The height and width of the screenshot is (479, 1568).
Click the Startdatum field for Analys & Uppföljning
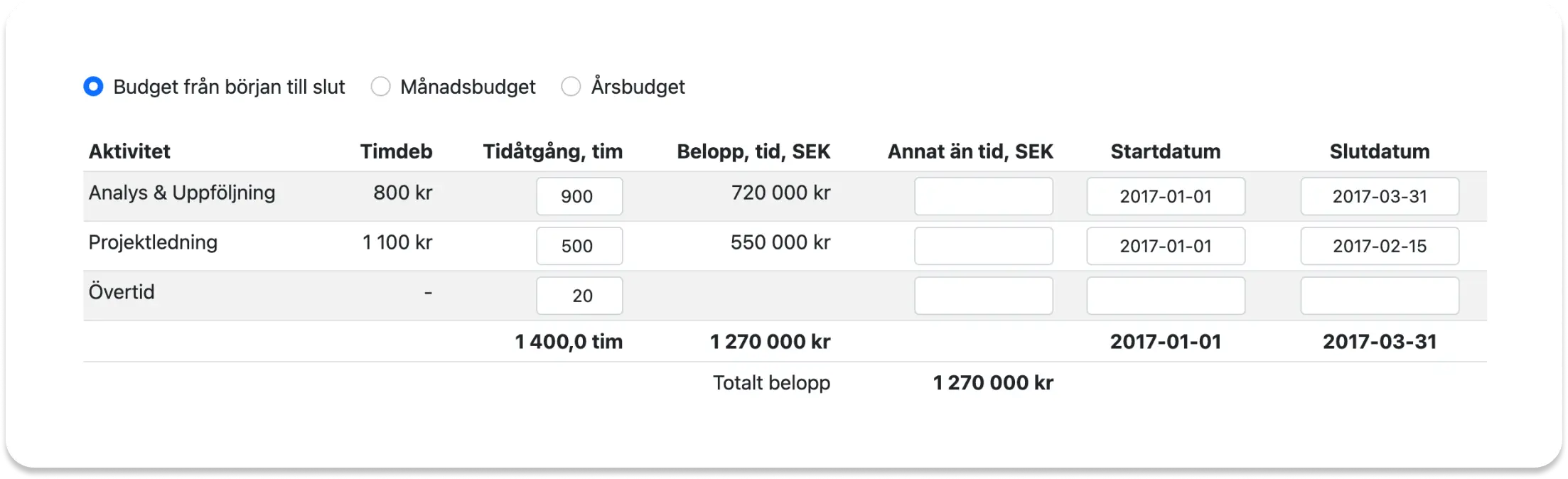[1165, 196]
